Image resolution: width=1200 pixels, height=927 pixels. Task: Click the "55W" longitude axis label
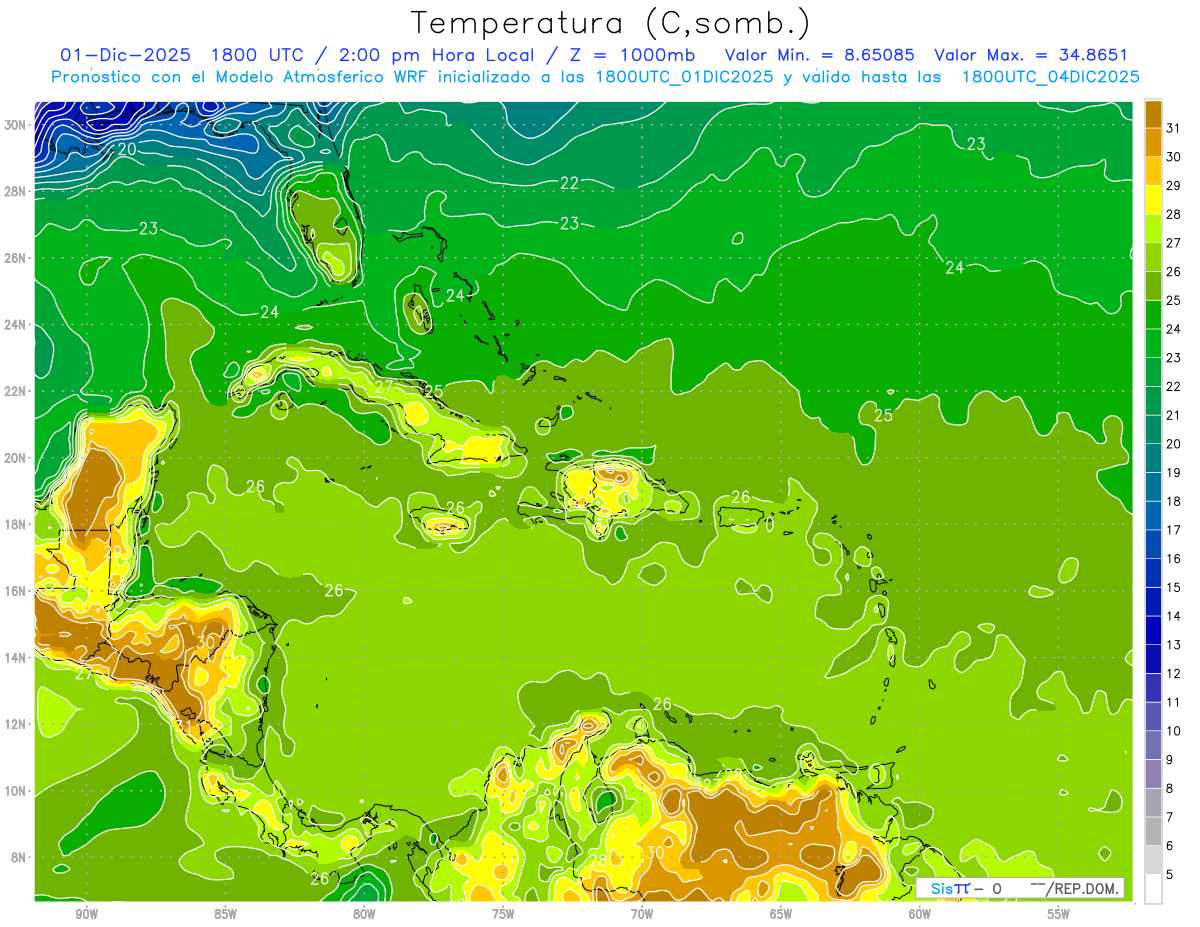(x=1059, y=914)
